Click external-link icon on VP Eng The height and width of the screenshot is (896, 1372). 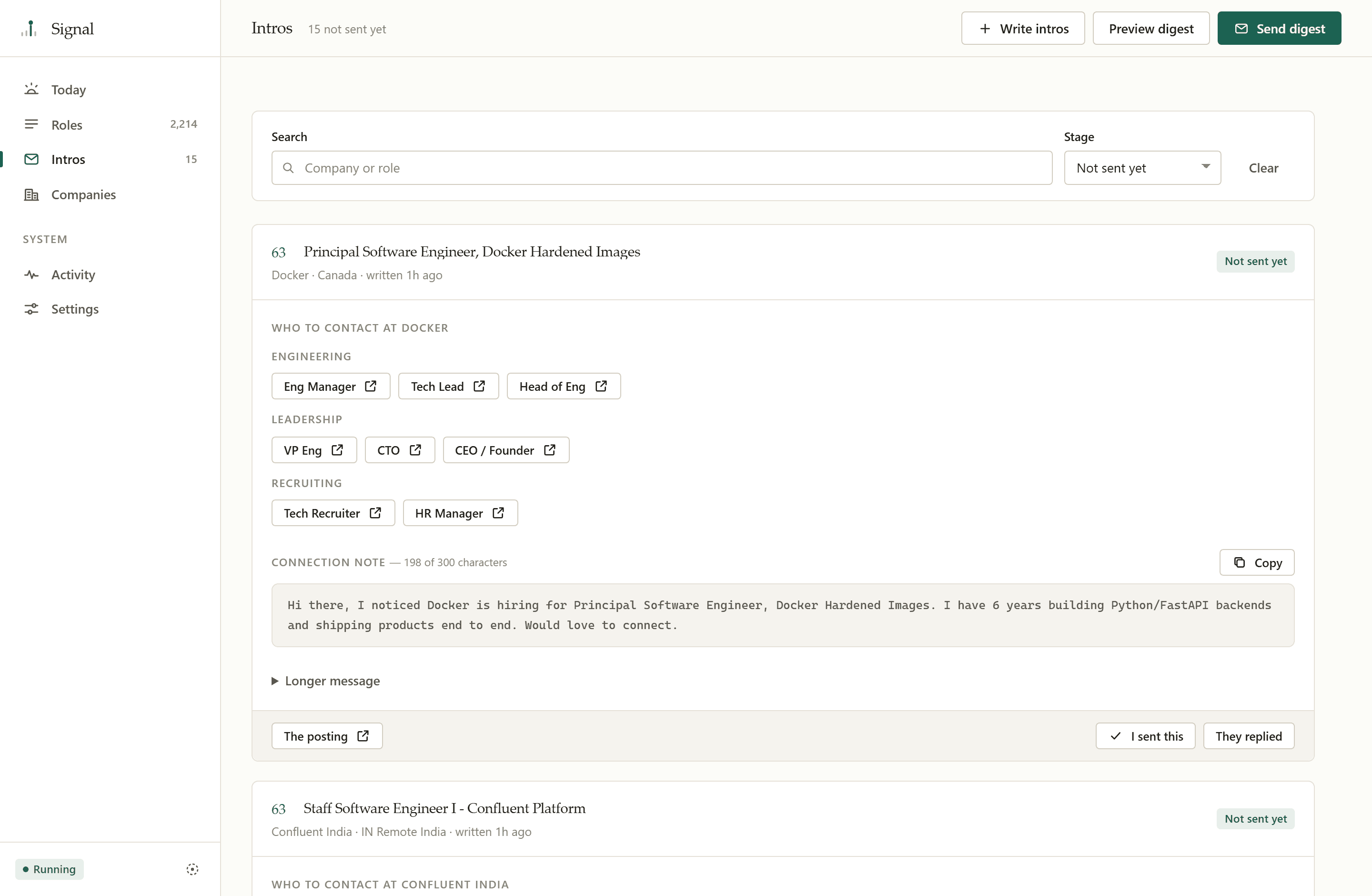pyautogui.click(x=337, y=449)
